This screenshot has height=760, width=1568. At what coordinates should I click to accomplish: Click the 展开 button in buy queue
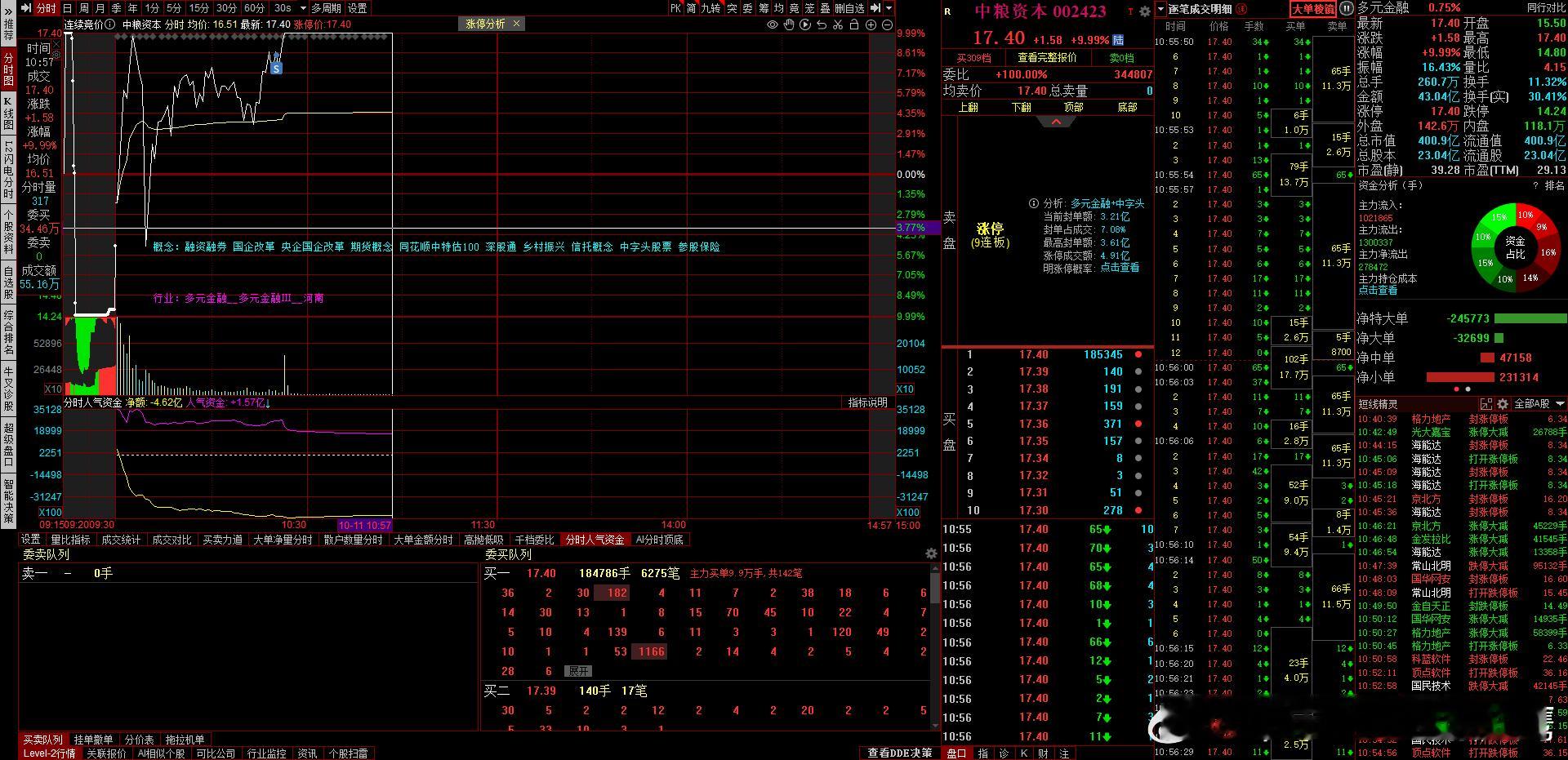click(578, 671)
